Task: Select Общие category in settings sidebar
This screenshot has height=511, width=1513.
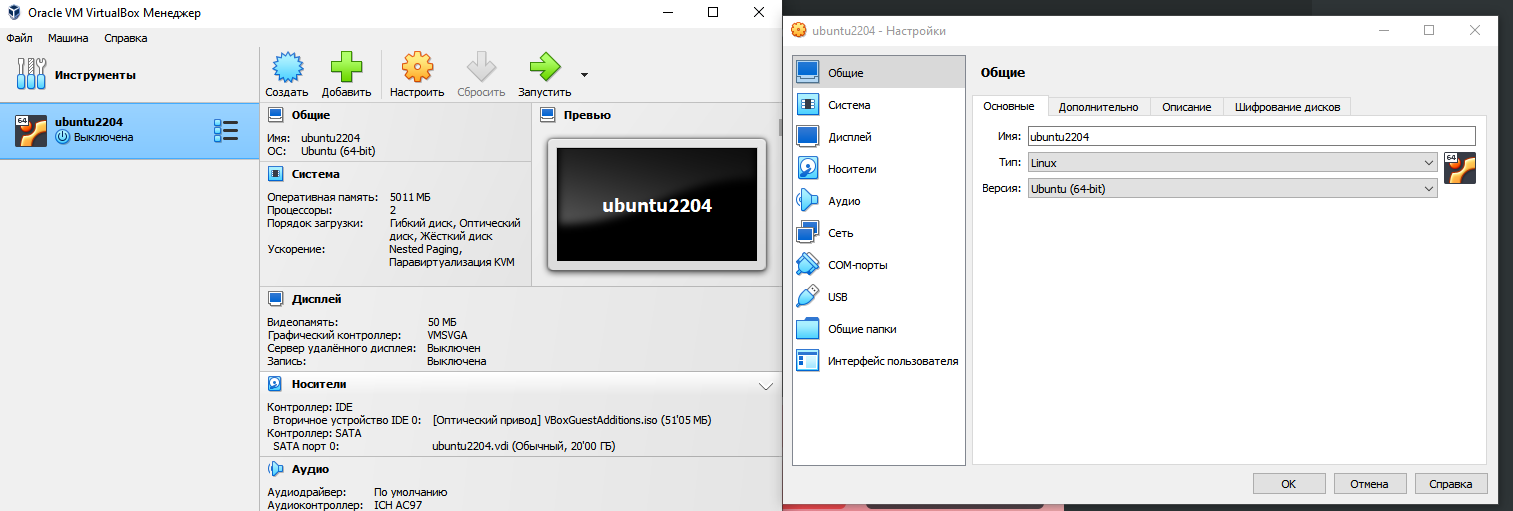Action: (880, 73)
